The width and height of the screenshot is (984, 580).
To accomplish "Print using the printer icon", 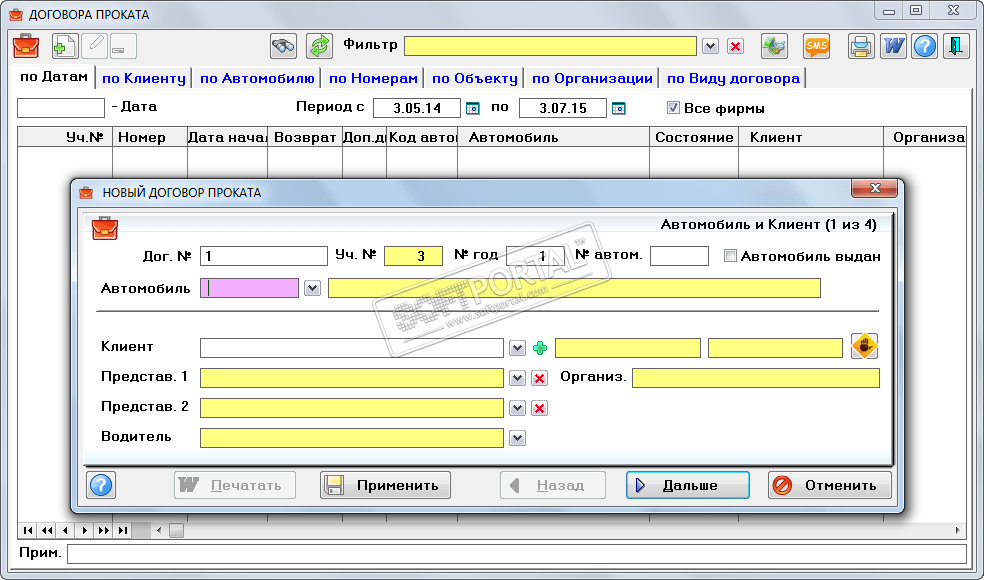I will click(861, 46).
